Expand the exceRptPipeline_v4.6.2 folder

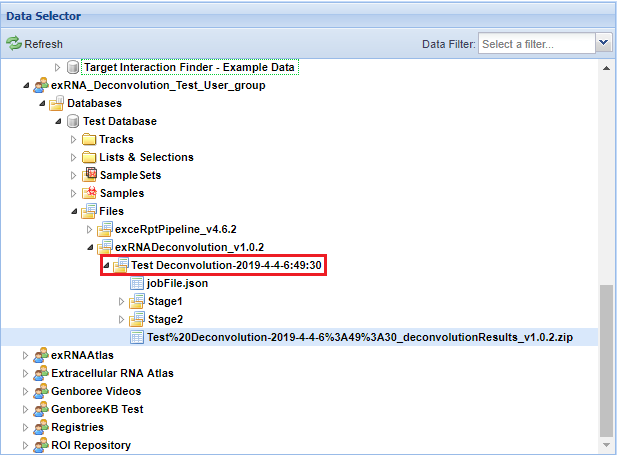89,230
